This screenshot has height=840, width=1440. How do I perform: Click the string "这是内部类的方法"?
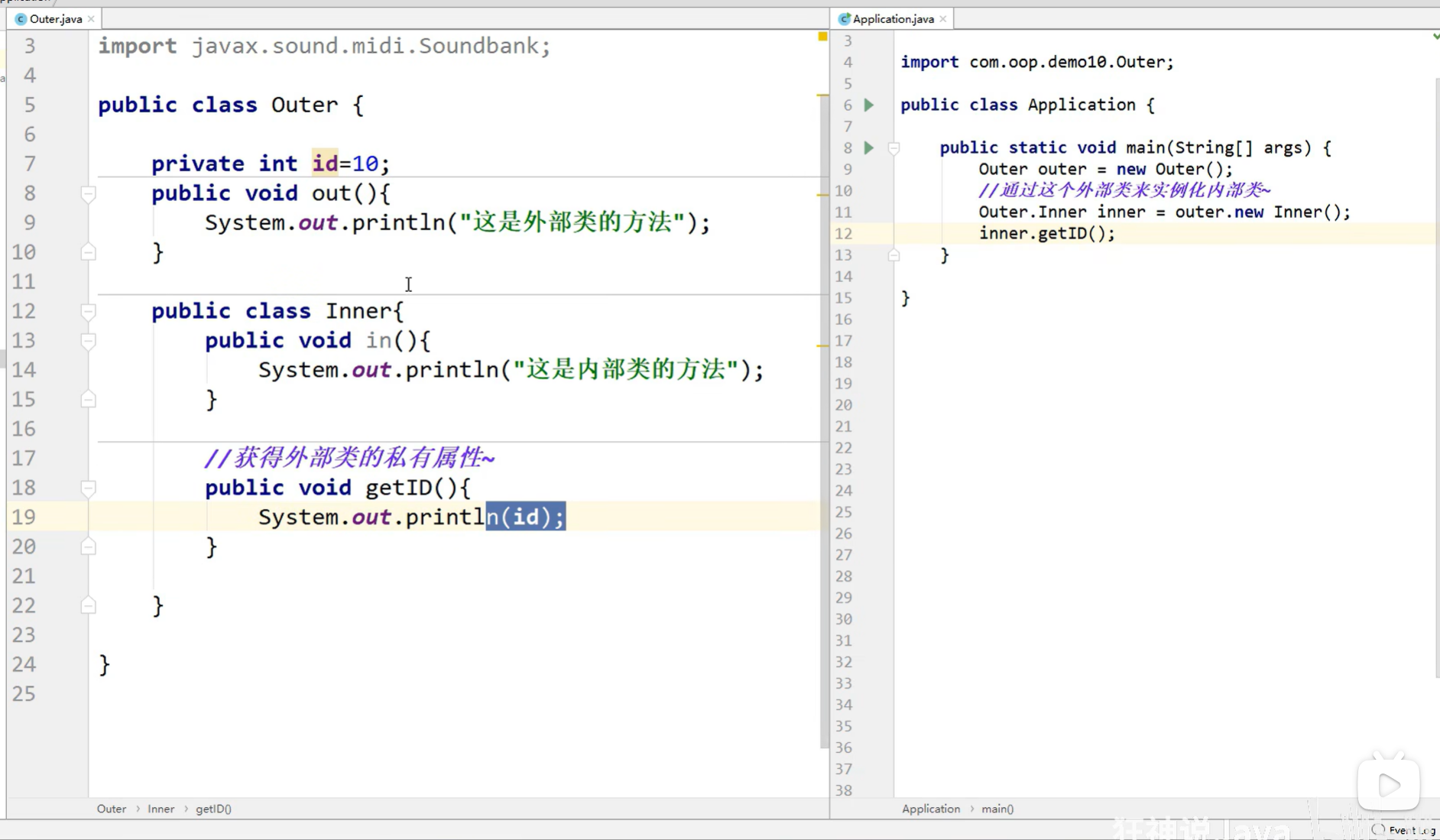tap(625, 370)
